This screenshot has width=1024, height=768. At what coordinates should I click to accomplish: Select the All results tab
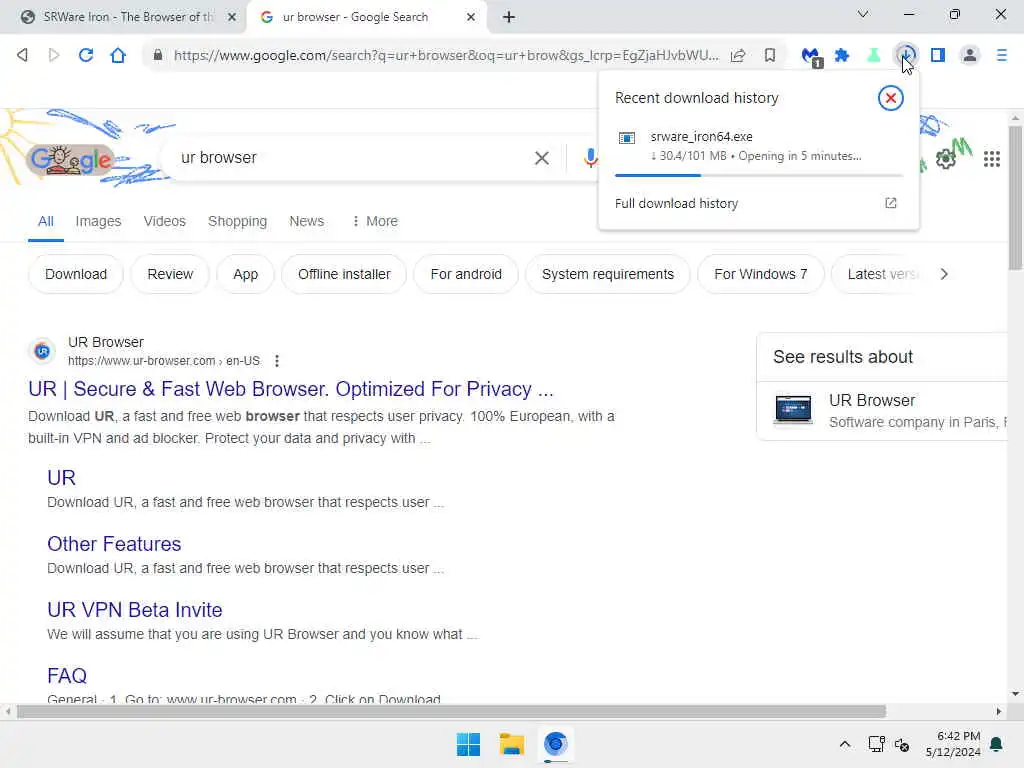pos(46,221)
